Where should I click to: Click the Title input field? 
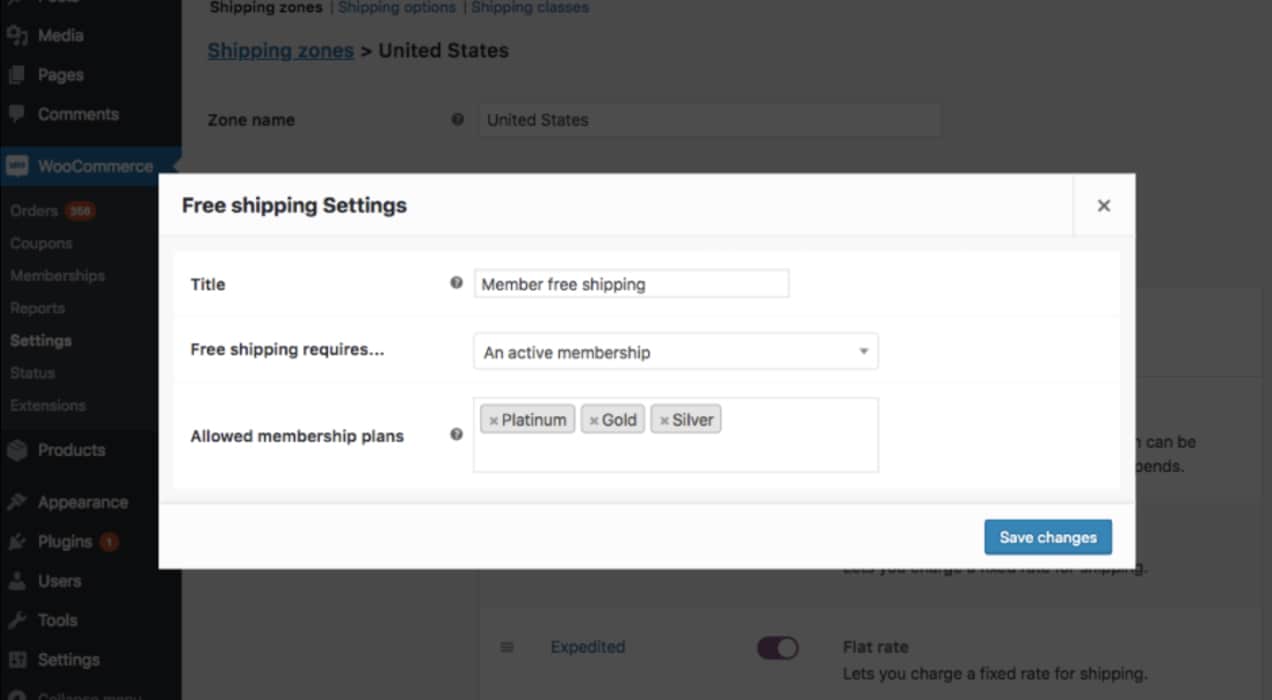click(x=632, y=284)
